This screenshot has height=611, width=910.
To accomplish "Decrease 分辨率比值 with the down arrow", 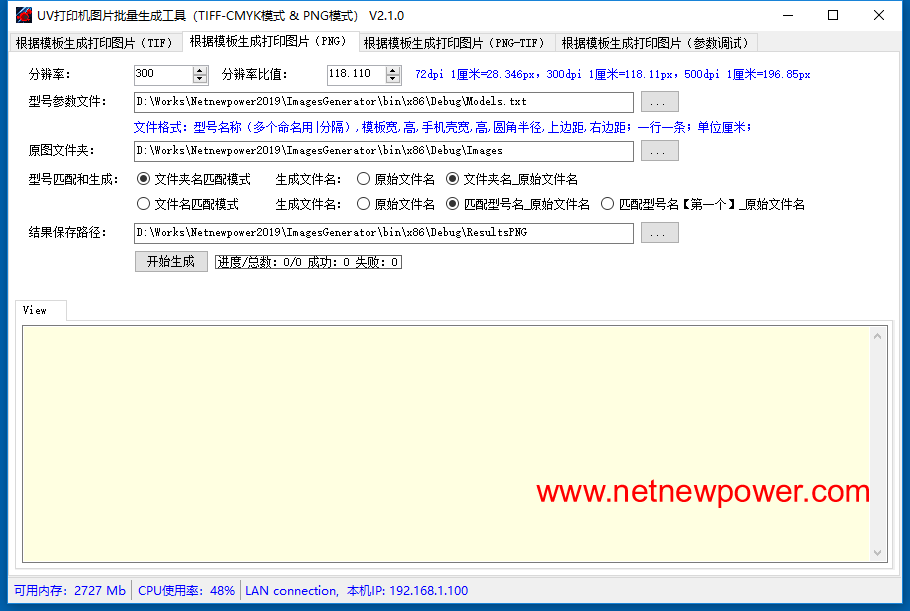I will point(393,79).
